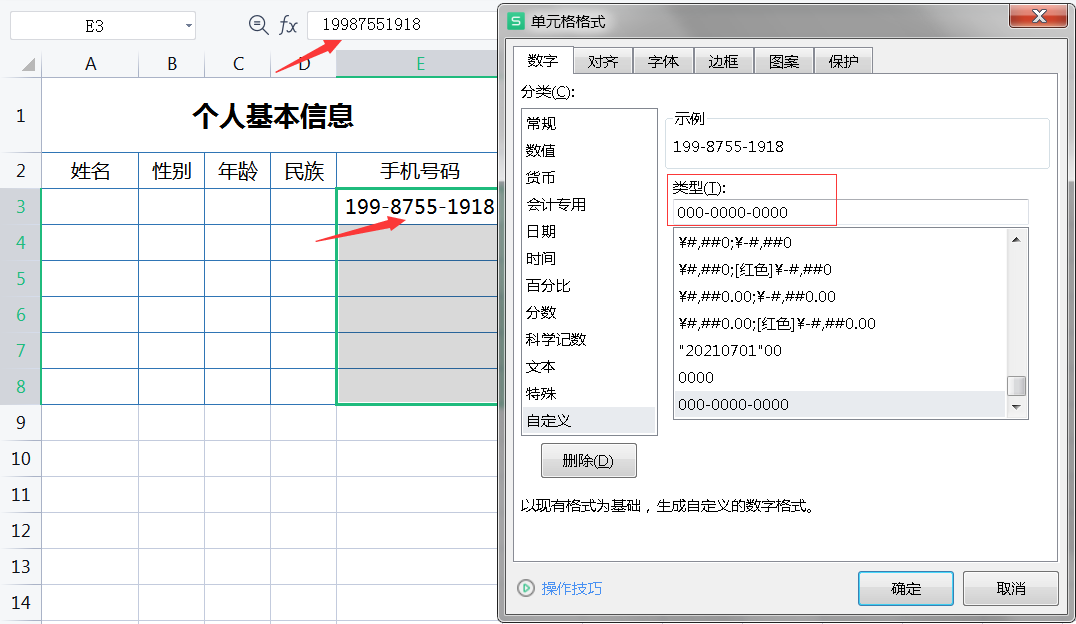Select the 自定义 category
1076x624 pixels.
[589, 421]
